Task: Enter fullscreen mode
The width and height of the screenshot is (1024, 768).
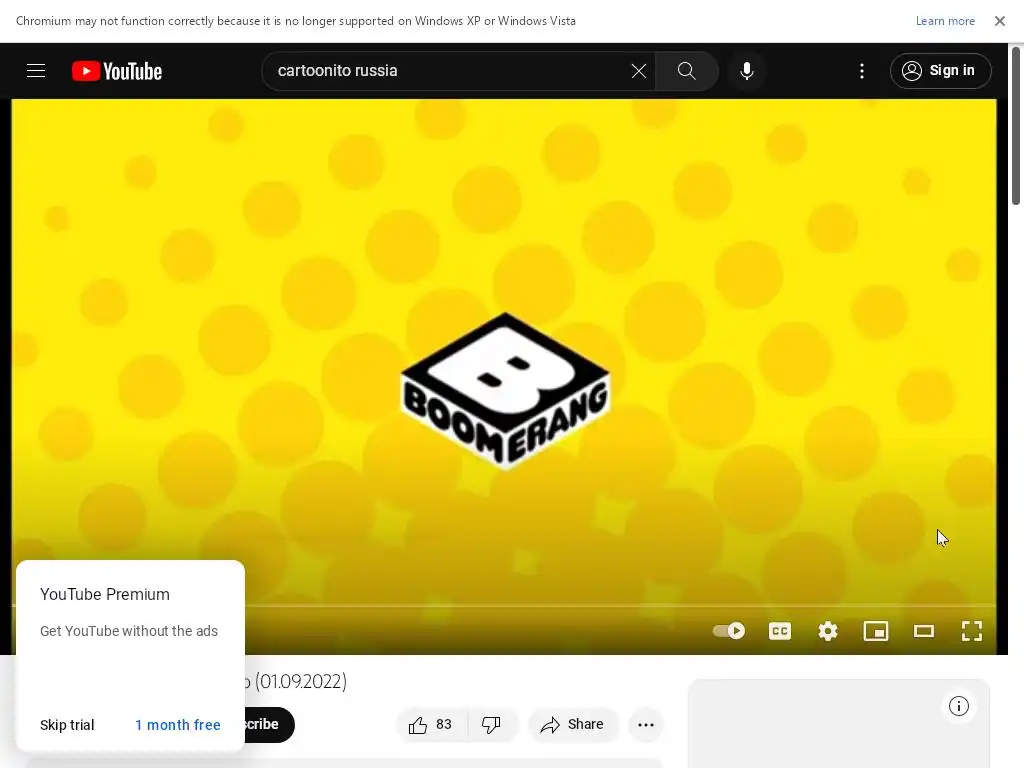Action: [x=972, y=631]
